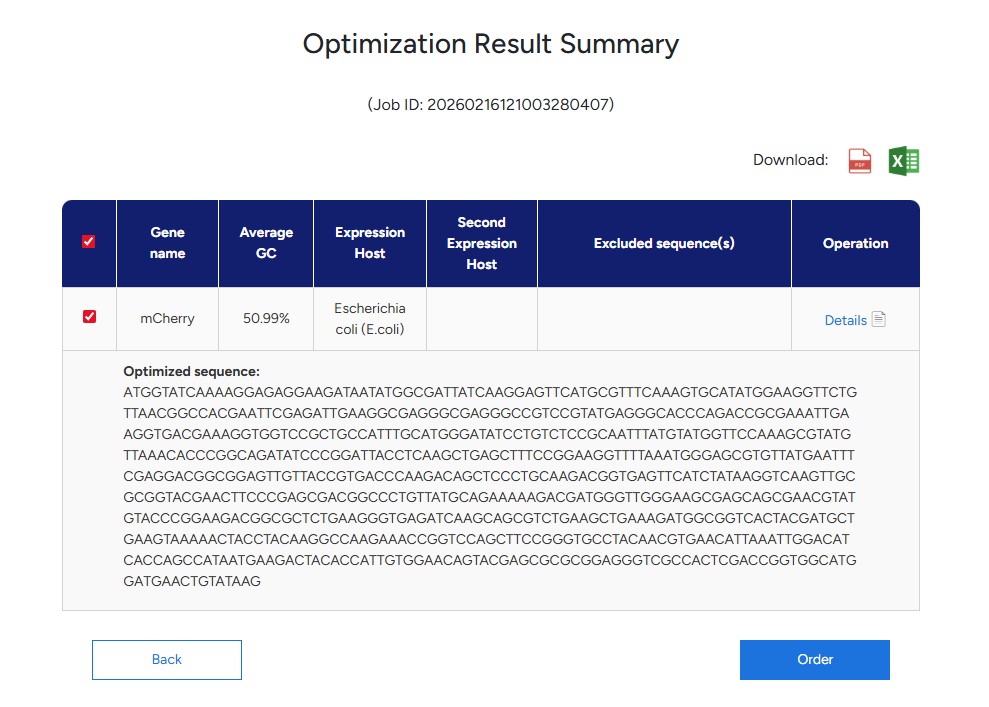Toggle the select-all checkbox in the table header

[89, 240]
